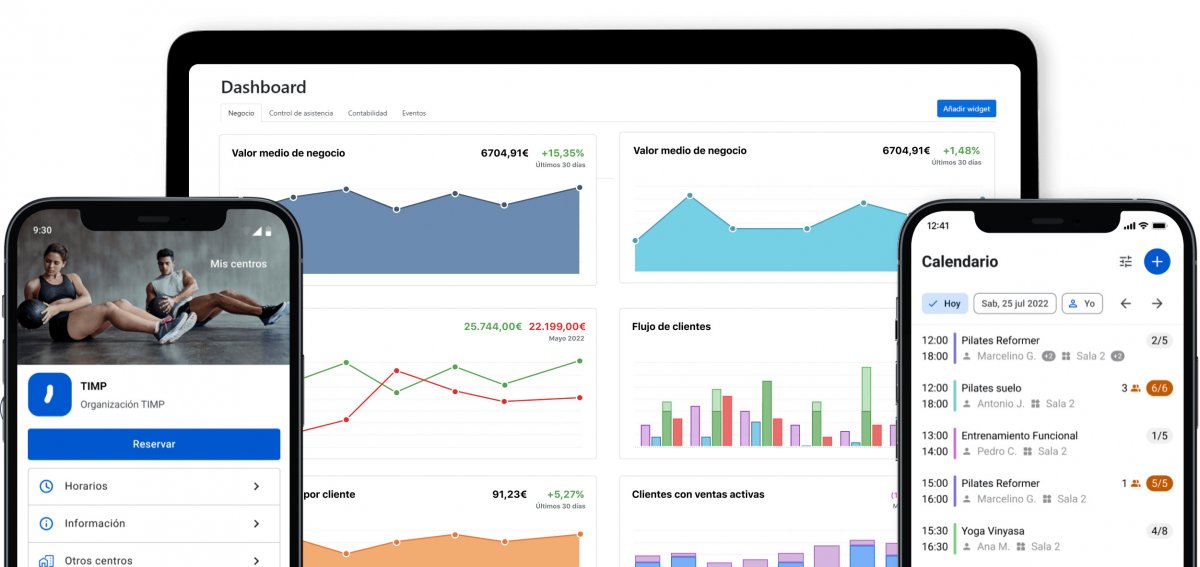Screen dimensions: 1200x567
Task: Open the calendar filter sliders icon
Action: [1126, 262]
